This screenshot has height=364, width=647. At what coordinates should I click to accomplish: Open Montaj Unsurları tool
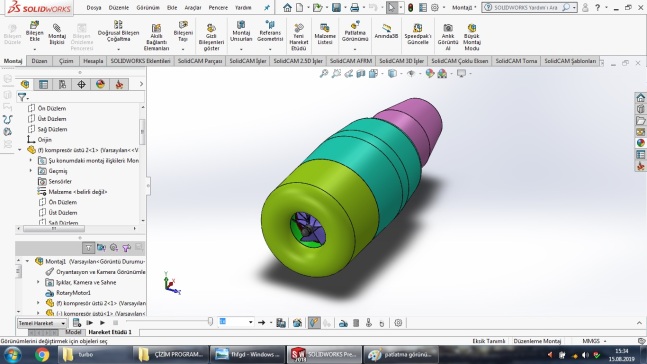click(x=241, y=32)
